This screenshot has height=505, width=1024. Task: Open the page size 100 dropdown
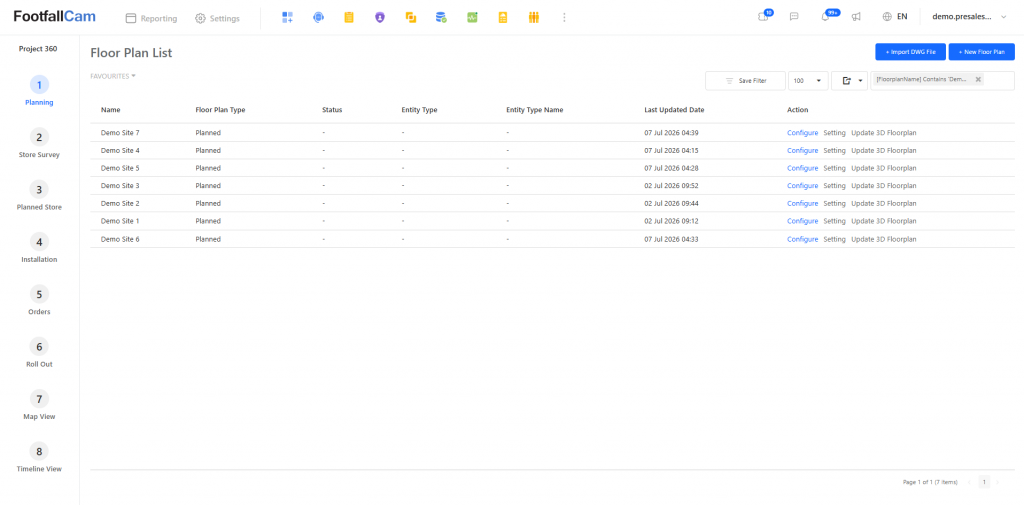[808, 80]
